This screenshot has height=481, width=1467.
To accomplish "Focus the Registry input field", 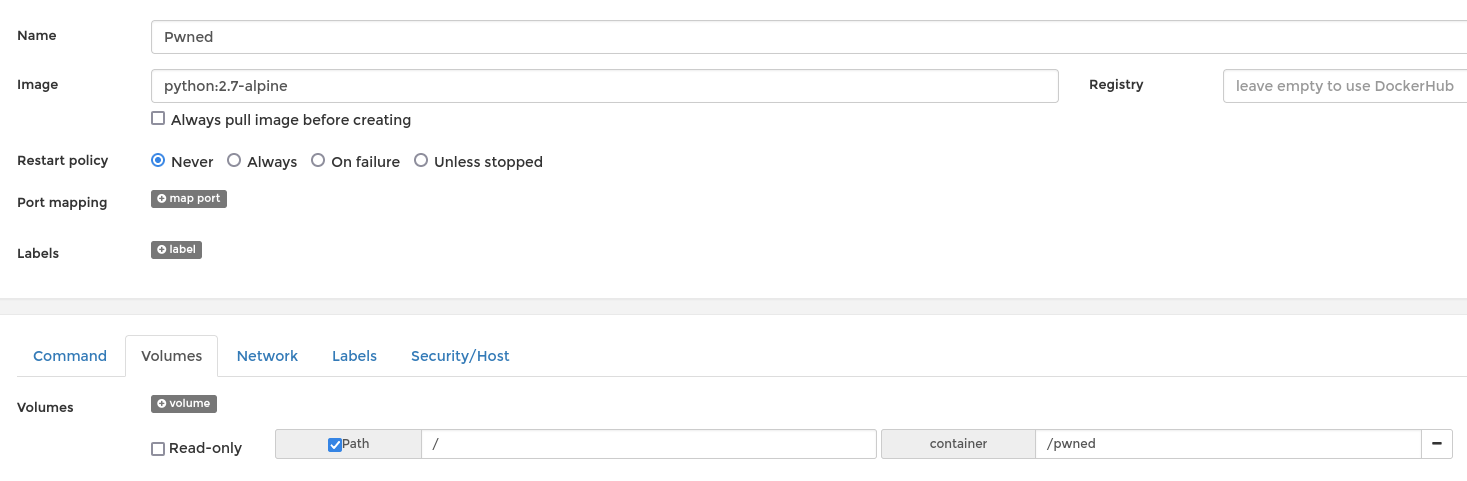I will pyautogui.click(x=1344, y=86).
